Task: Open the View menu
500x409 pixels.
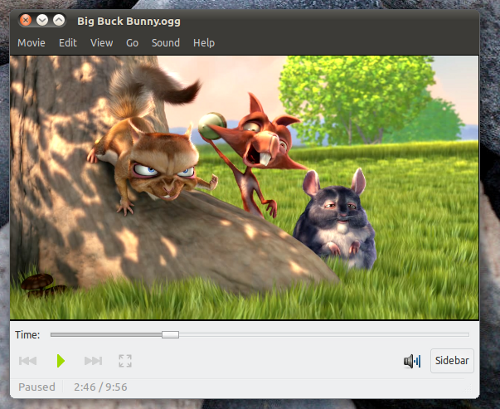Action: (x=102, y=43)
